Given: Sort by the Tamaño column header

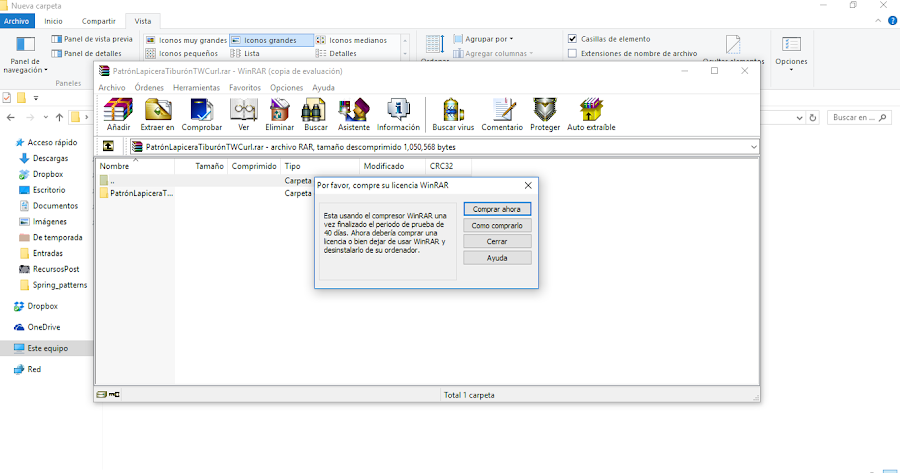Looking at the screenshot, I should [x=201, y=166].
